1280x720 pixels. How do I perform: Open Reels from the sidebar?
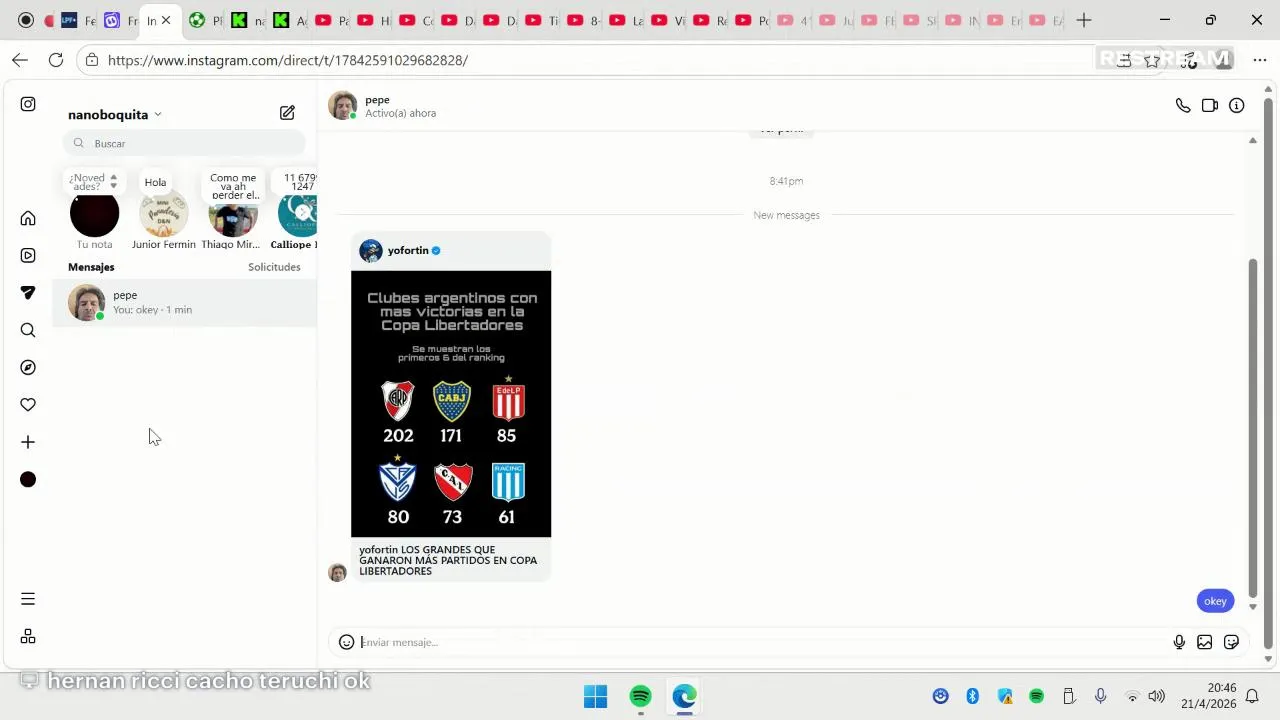point(28,256)
